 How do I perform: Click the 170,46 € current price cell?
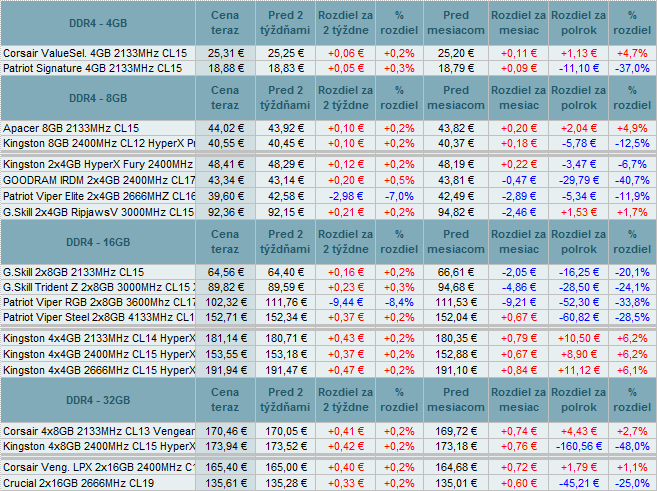coord(225,431)
